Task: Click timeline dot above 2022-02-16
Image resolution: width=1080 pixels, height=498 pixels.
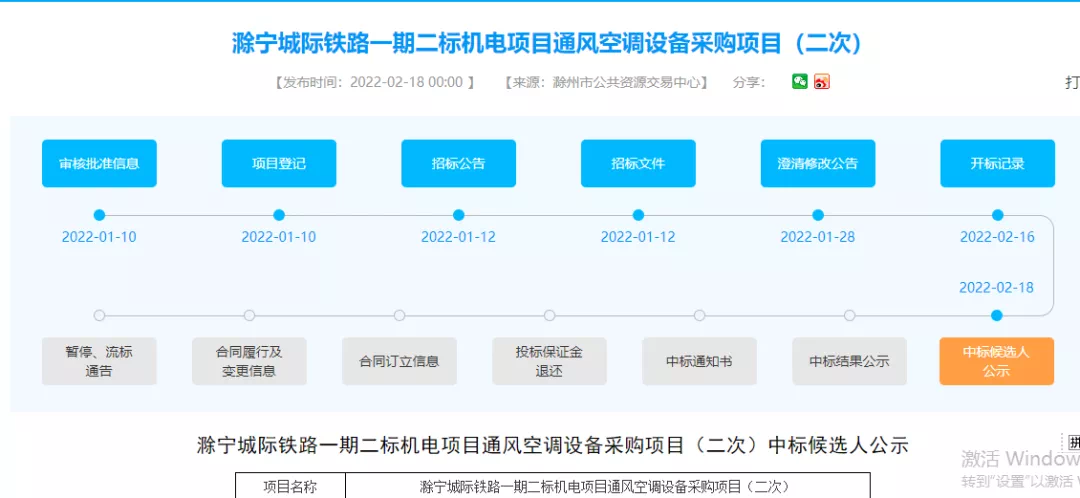Action: coord(998,215)
